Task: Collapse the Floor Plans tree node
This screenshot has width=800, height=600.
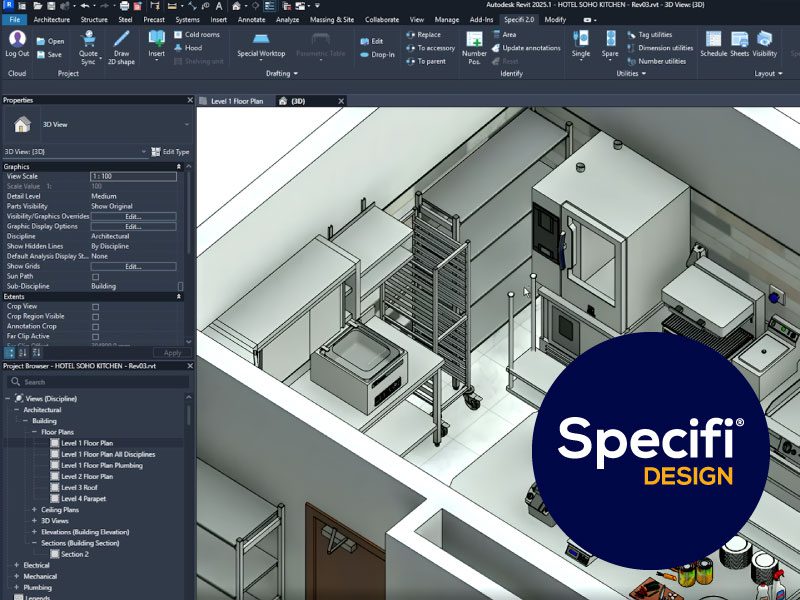Action: pyautogui.click(x=34, y=432)
